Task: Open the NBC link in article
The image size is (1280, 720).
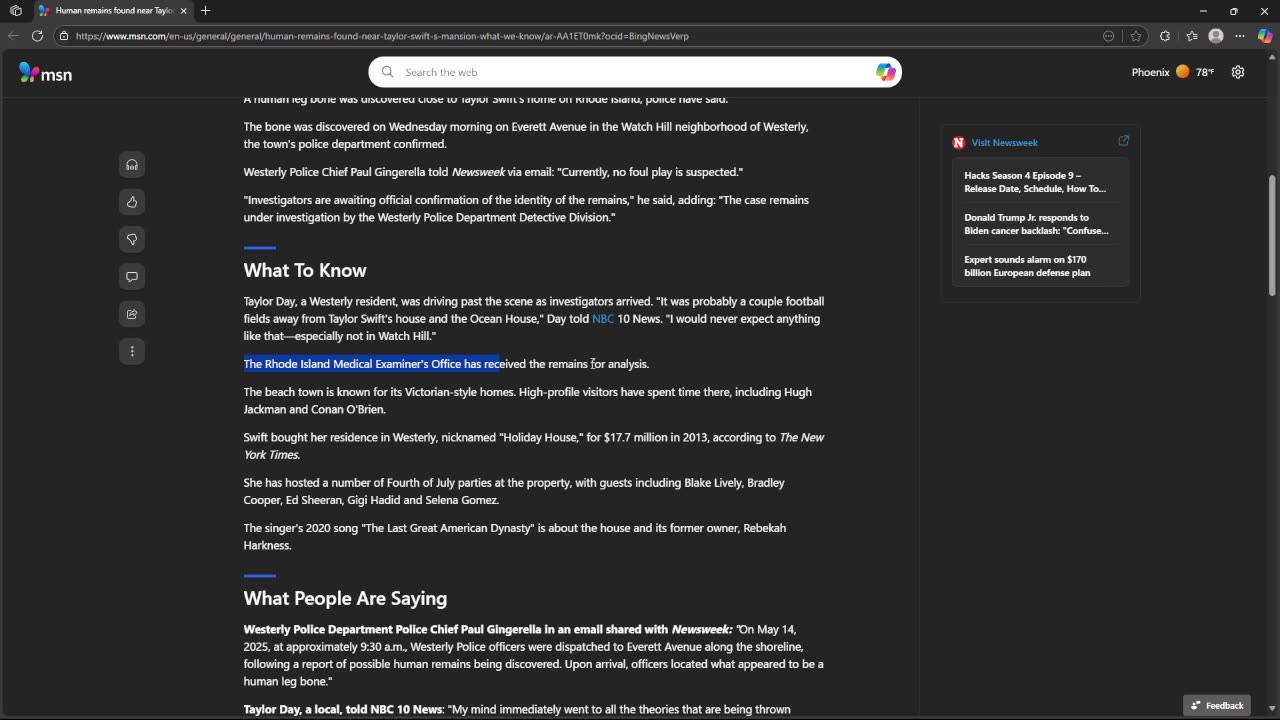Action: [603, 319]
